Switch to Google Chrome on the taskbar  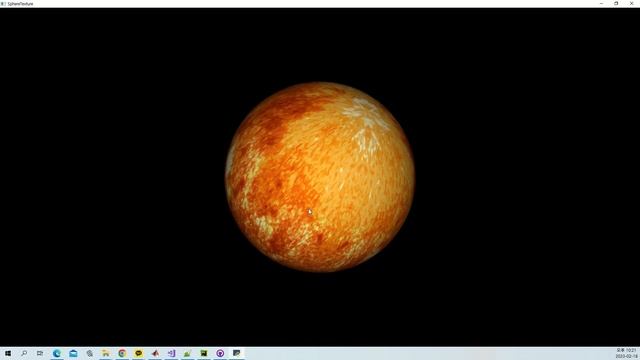pos(122,353)
